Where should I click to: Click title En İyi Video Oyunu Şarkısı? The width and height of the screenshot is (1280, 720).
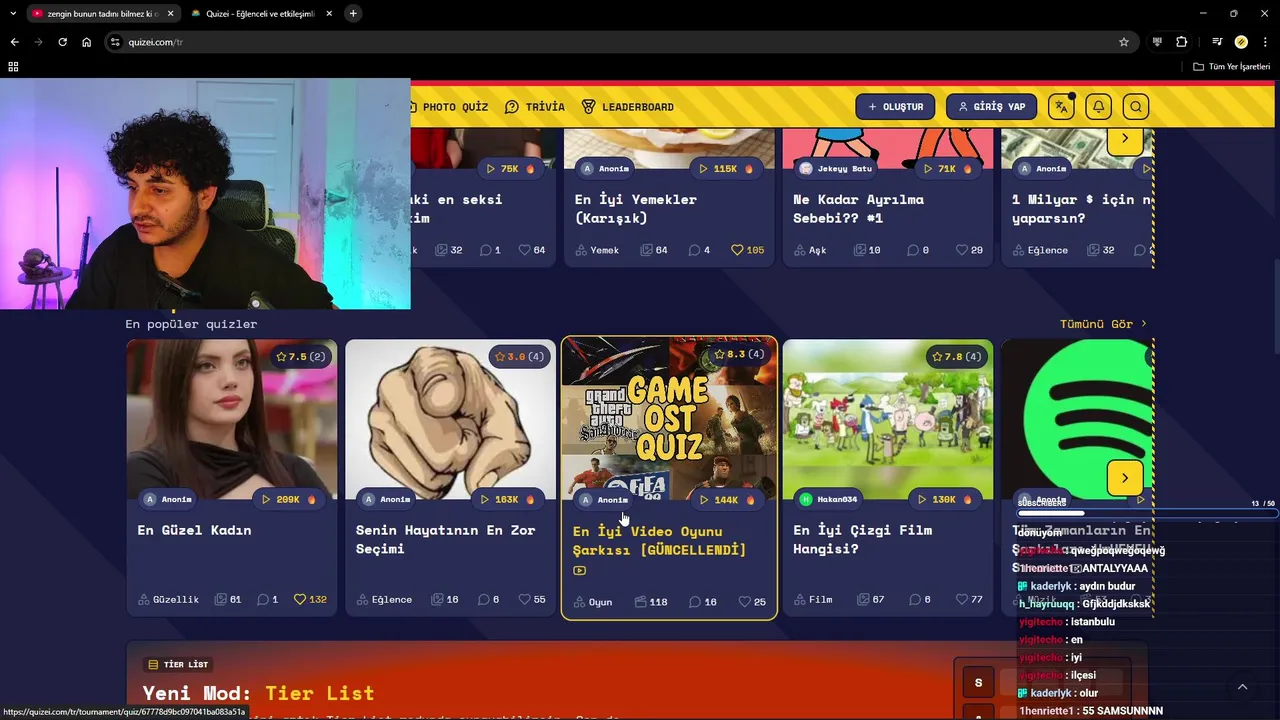pyautogui.click(x=659, y=540)
